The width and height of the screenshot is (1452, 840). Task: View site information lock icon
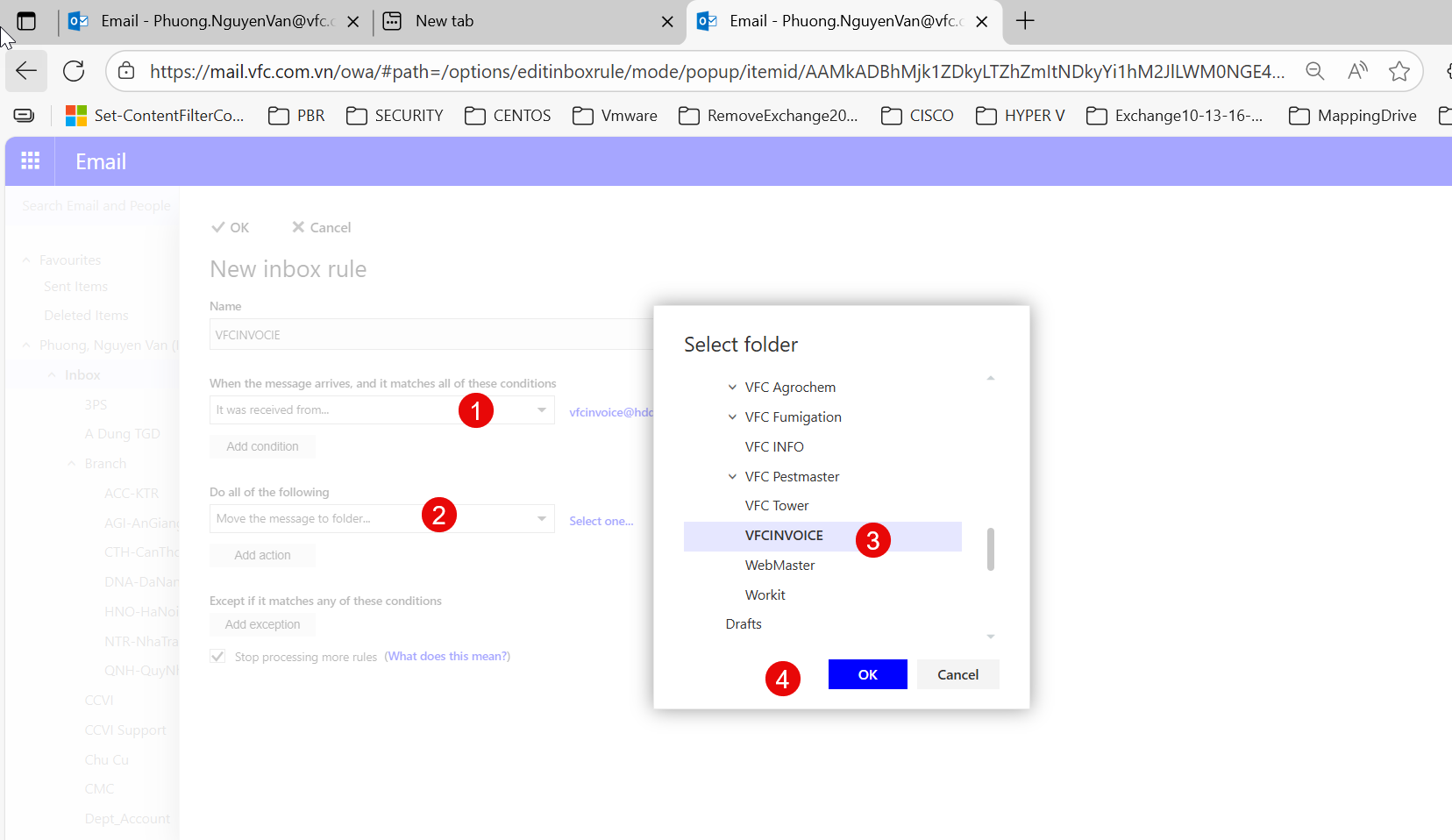click(x=126, y=71)
